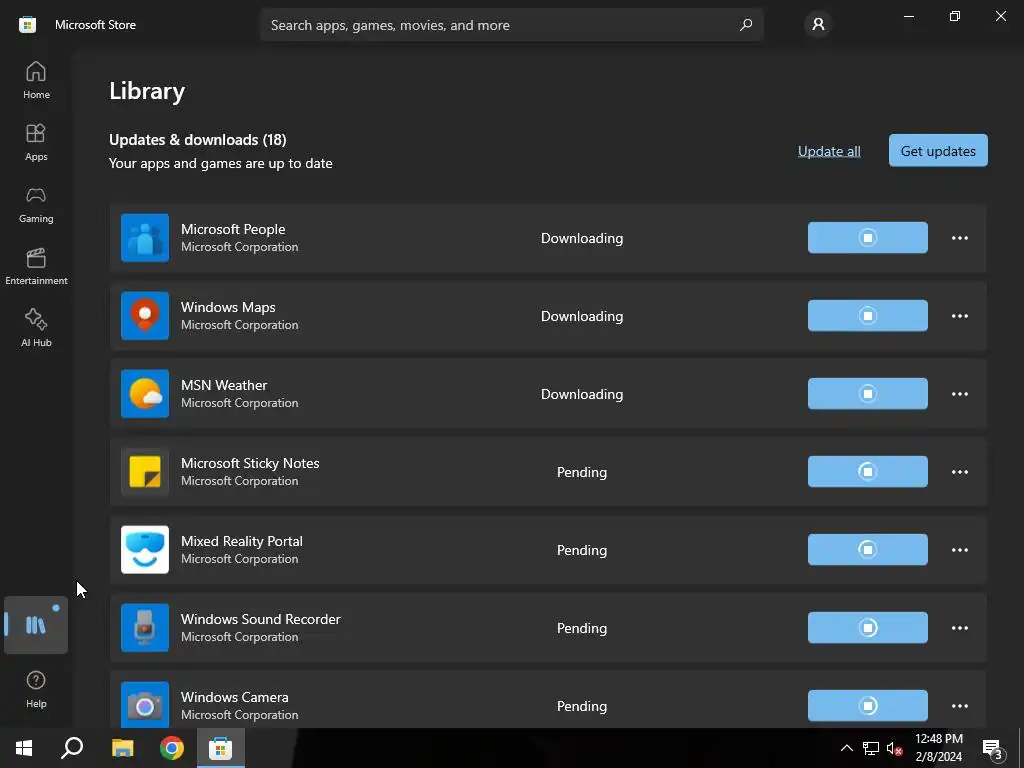This screenshot has height=768, width=1024.
Task: Open more options for Mixed Reality Portal
Action: 959,550
